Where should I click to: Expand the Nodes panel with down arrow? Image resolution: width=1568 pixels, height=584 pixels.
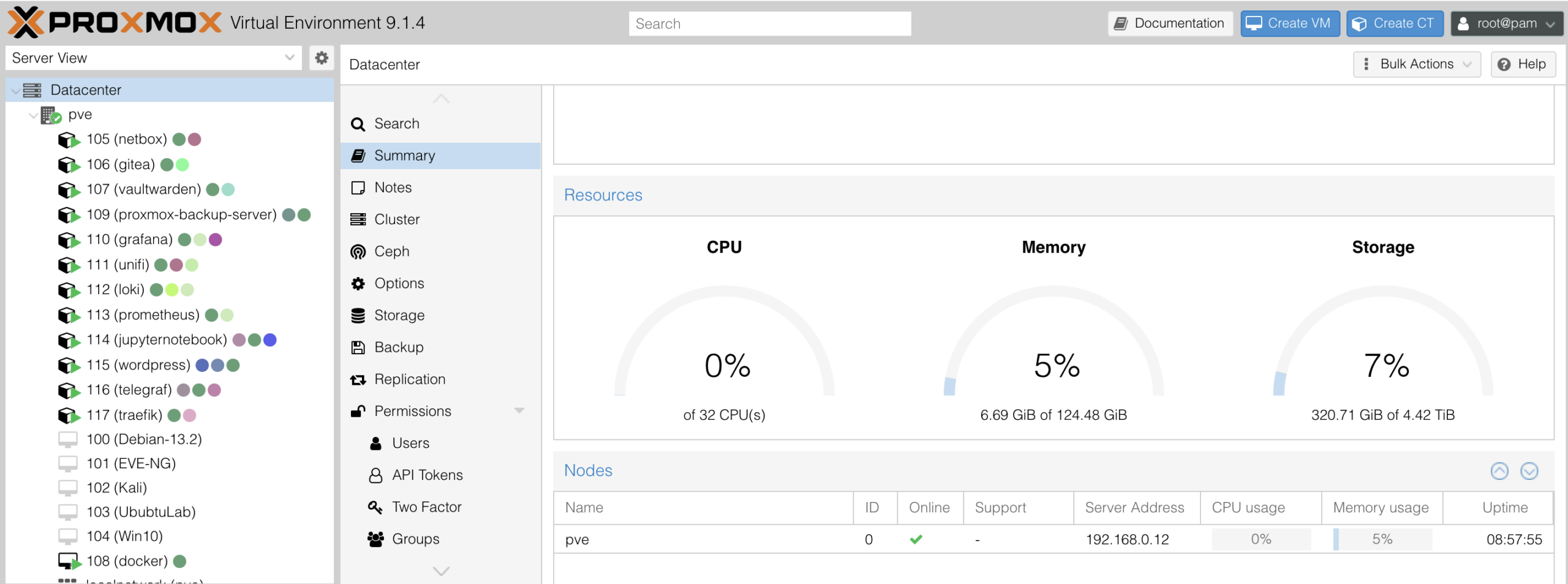click(x=1529, y=471)
